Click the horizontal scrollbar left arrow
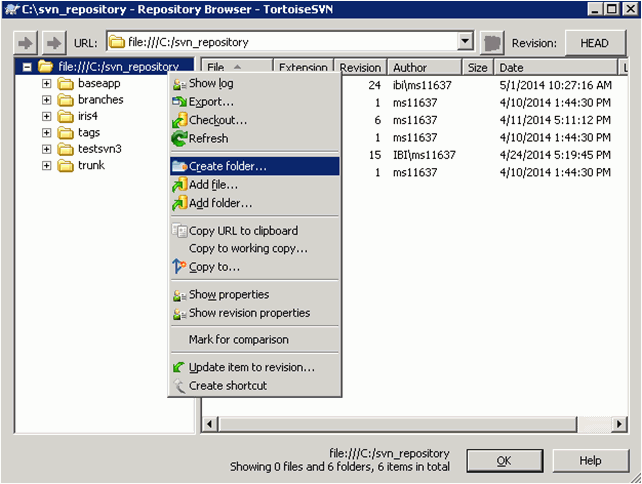 (210, 424)
